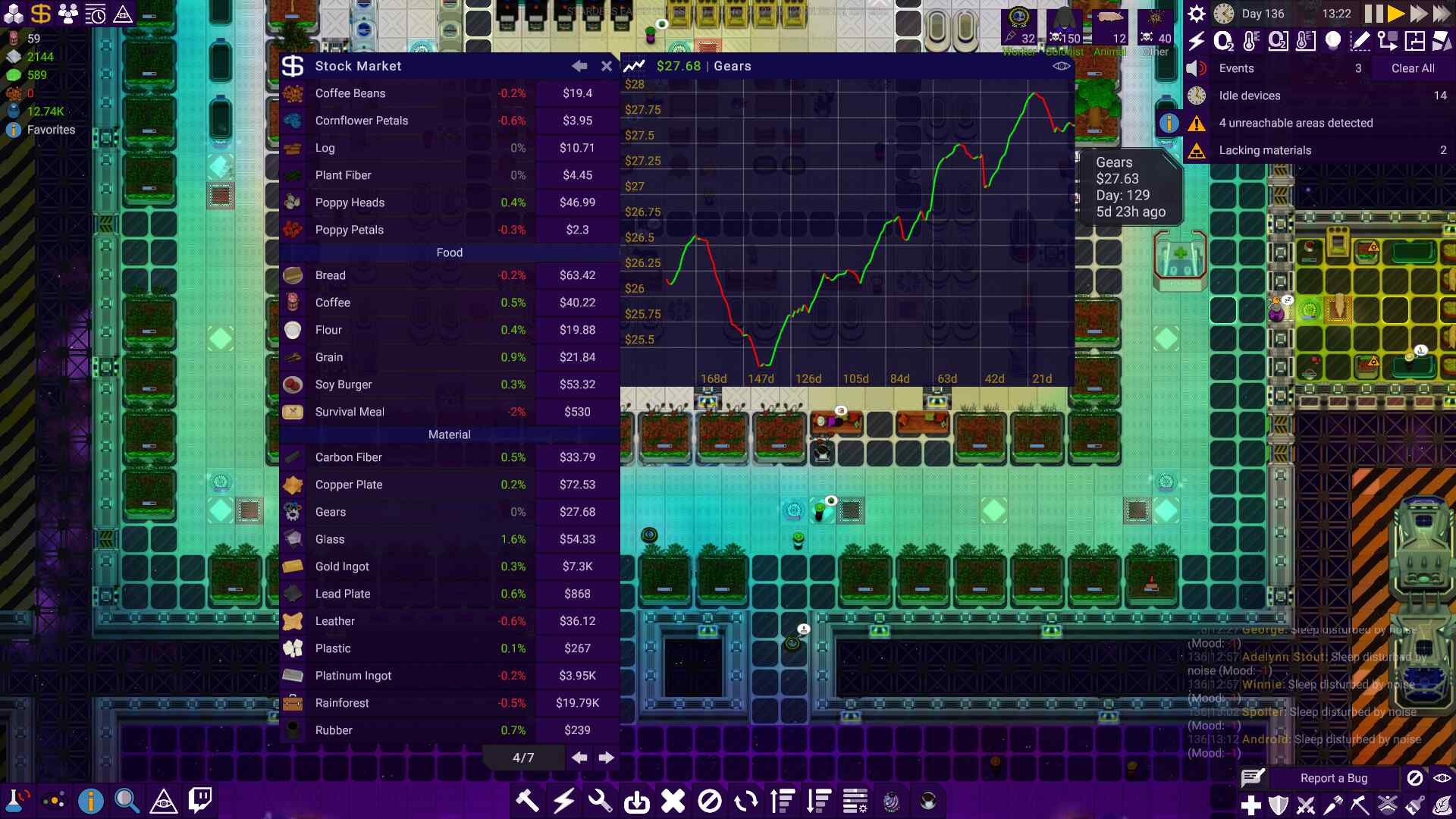Click the magnifying glass search icon
The image size is (1456, 819).
click(x=127, y=800)
